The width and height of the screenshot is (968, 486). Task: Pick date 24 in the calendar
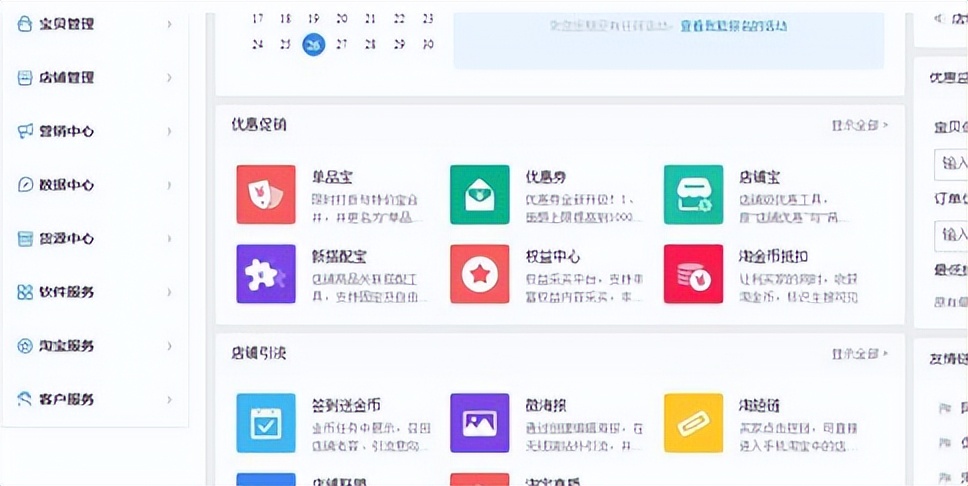[257, 44]
